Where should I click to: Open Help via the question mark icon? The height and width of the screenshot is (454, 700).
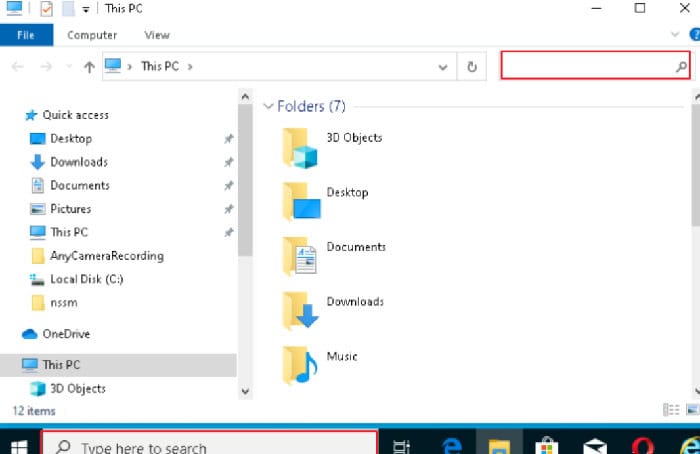[x=695, y=35]
